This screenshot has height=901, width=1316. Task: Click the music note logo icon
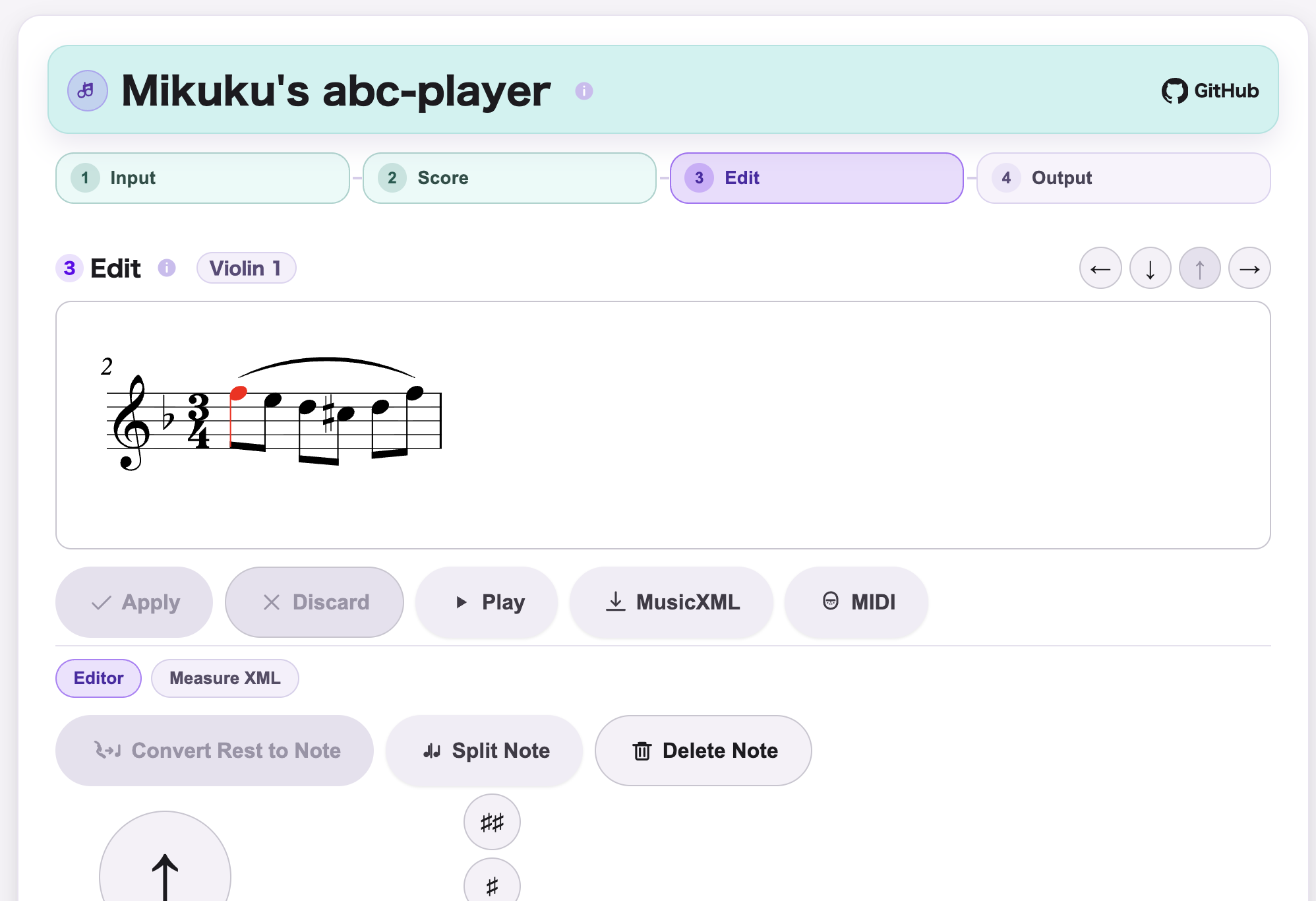[x=87, y=90]
